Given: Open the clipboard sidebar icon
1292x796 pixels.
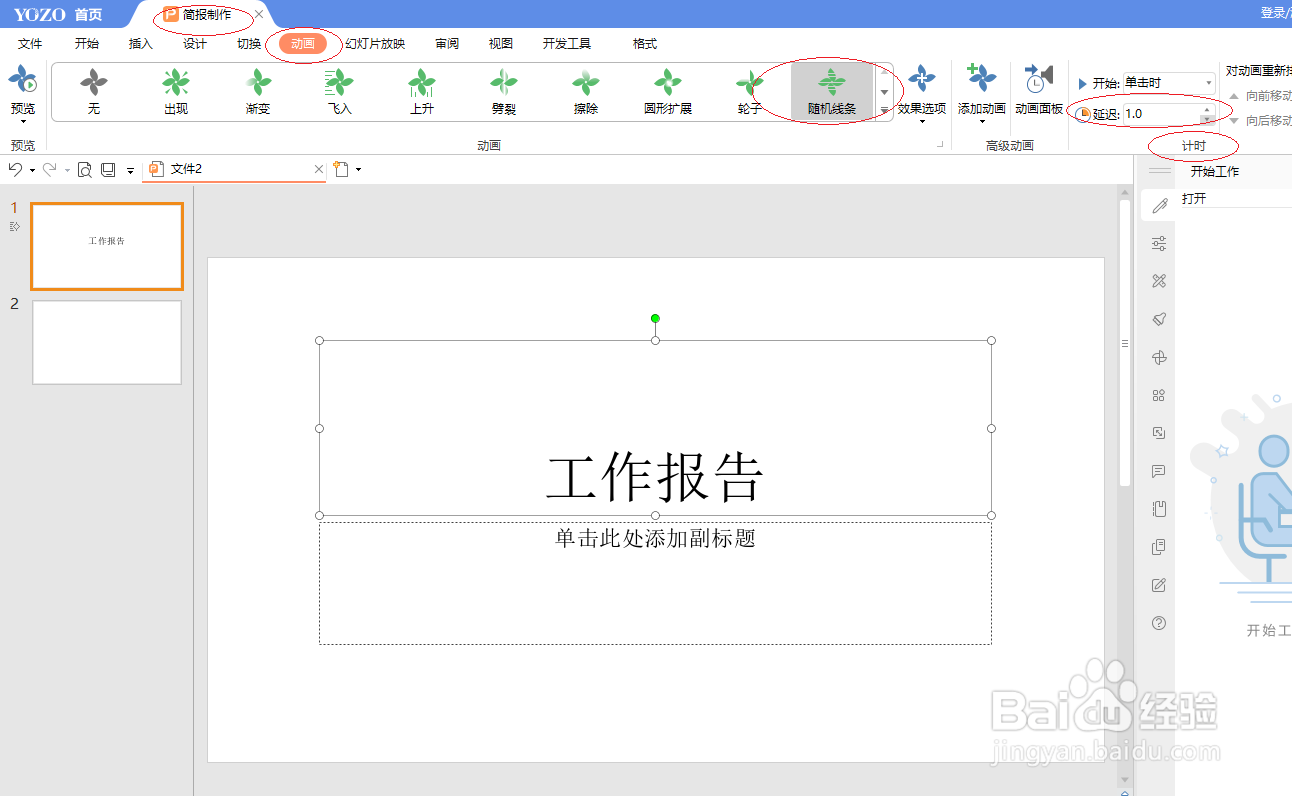Looking at the screenshot, I should coord(1159,509).
